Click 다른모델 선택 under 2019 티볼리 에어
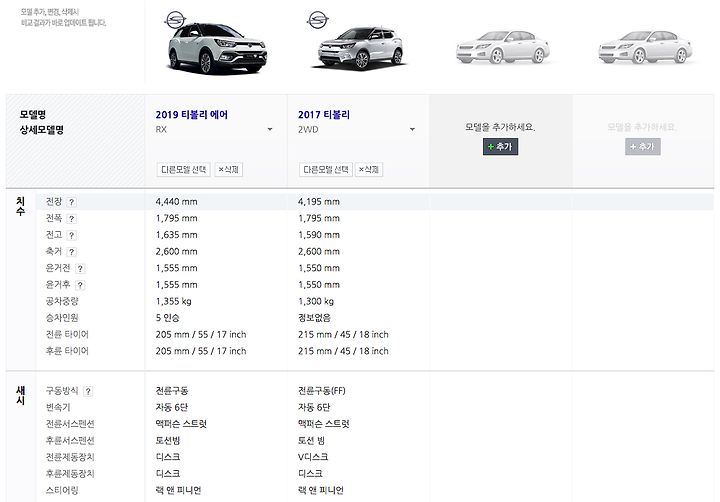720x502 pixels. tap(183, 169)
